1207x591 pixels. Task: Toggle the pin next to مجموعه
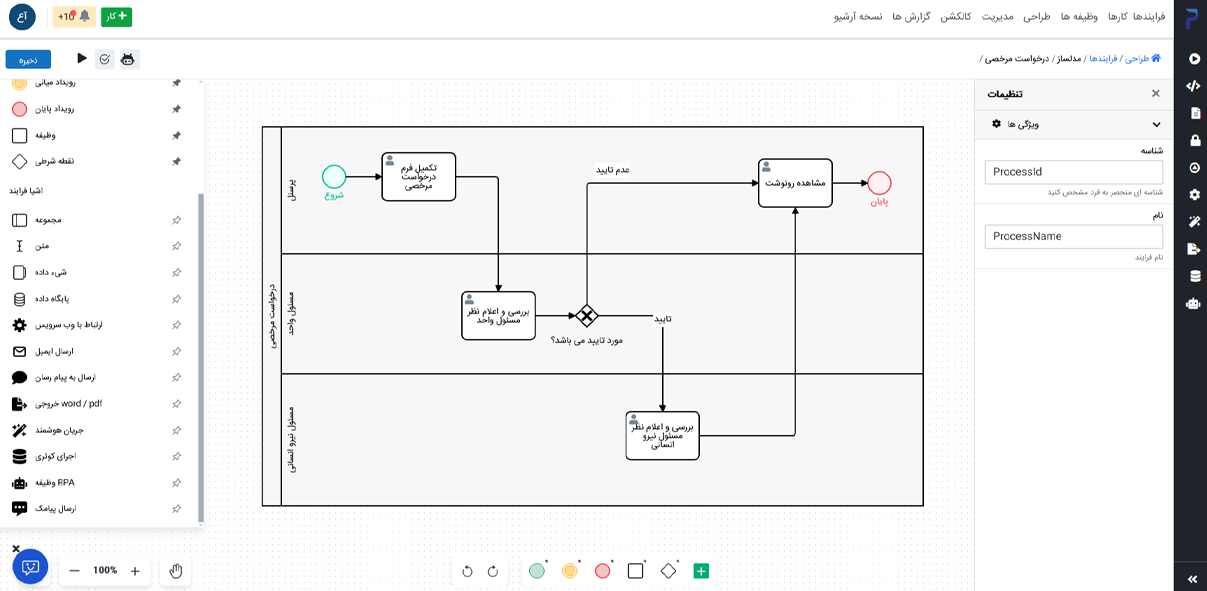(x=176, y=220)
